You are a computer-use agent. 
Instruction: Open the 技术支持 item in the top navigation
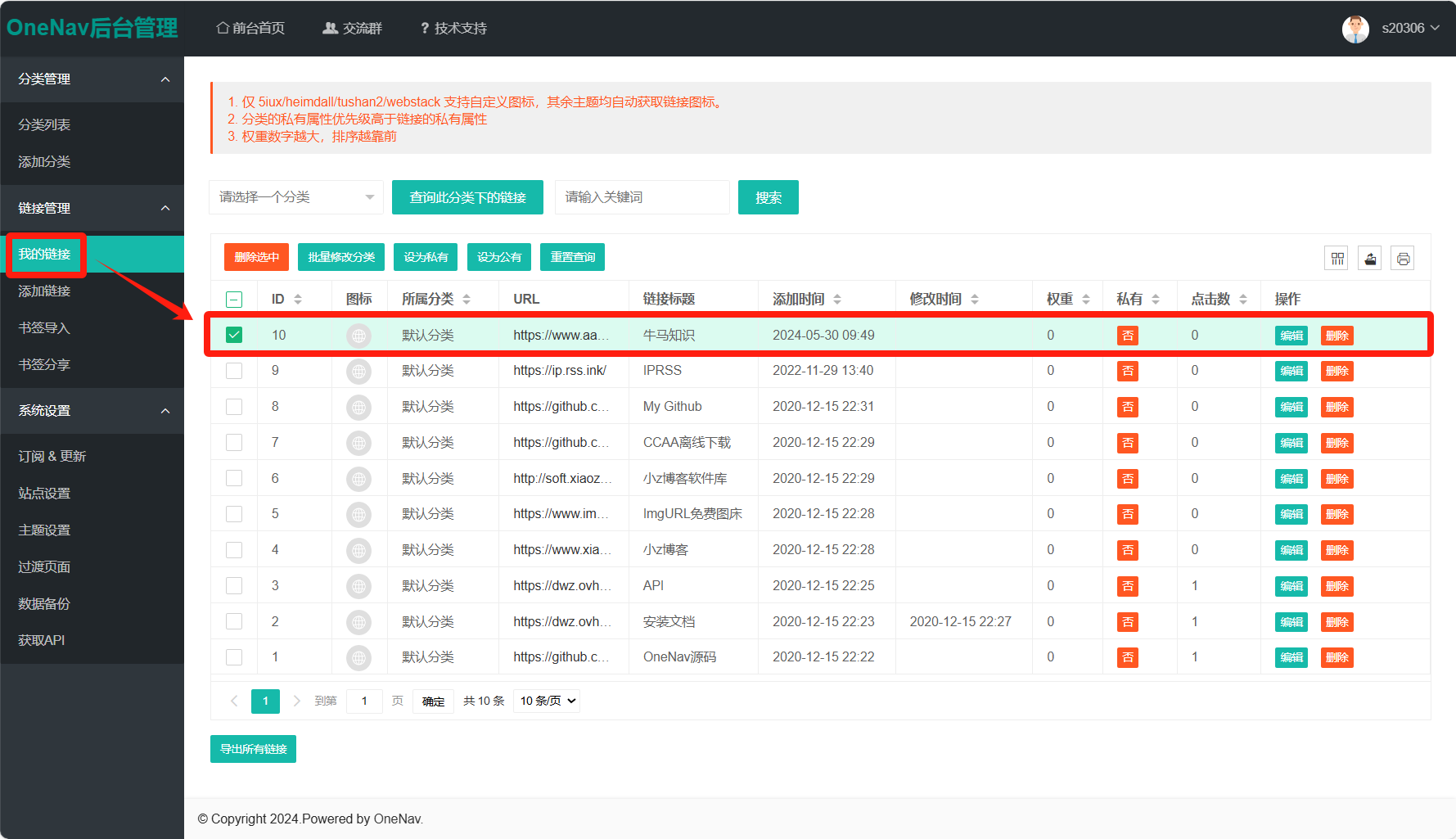click(x=453, y=29)
